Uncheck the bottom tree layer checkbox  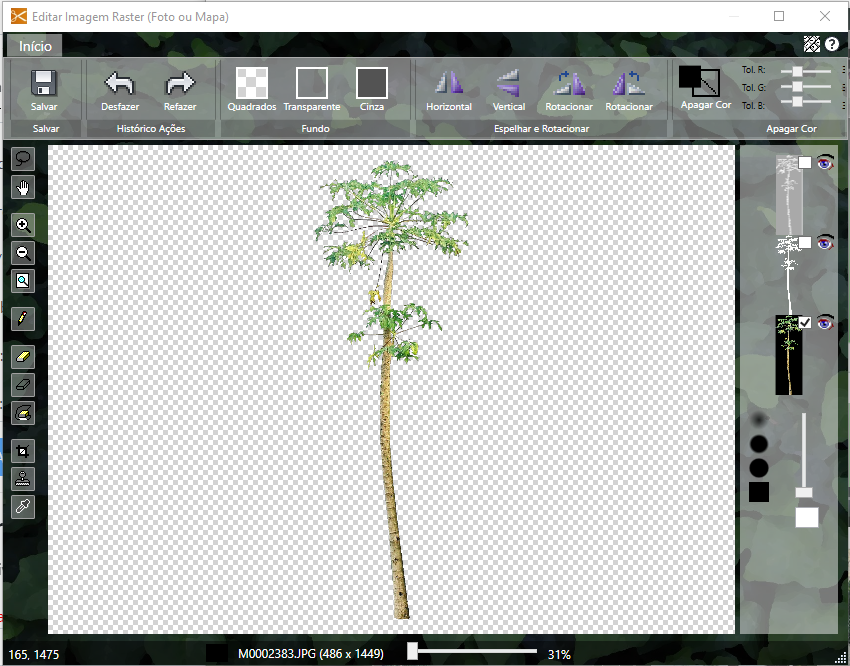[x=805, y=322]
